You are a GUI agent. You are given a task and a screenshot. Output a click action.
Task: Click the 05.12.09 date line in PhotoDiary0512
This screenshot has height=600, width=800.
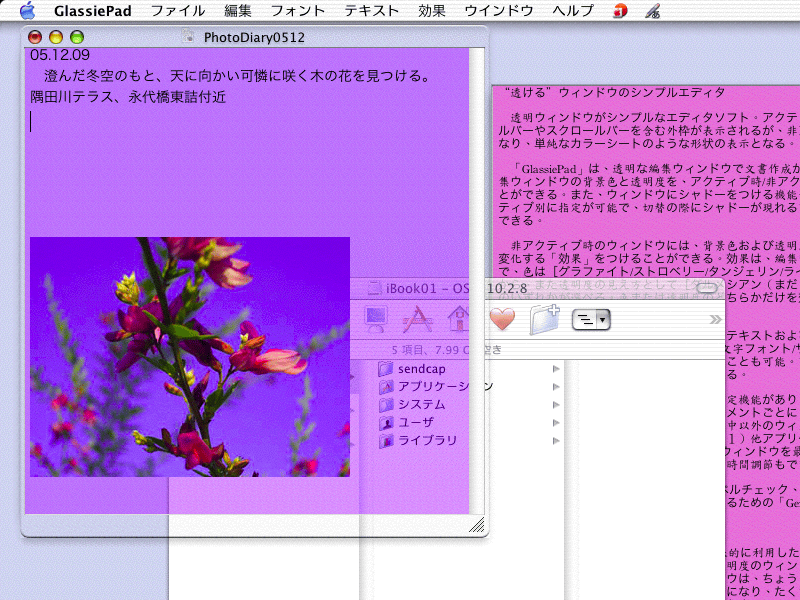[60, 55]
